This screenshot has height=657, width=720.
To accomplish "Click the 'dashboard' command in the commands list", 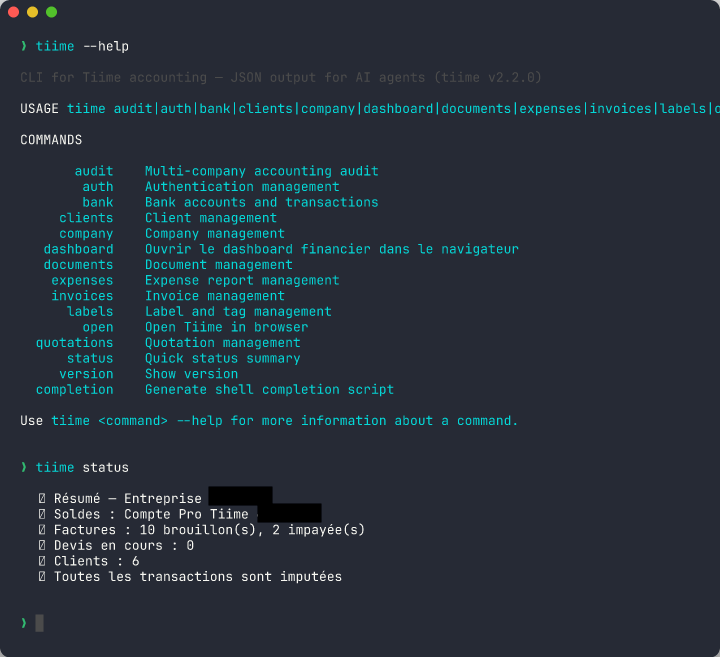I will point(78,249).
